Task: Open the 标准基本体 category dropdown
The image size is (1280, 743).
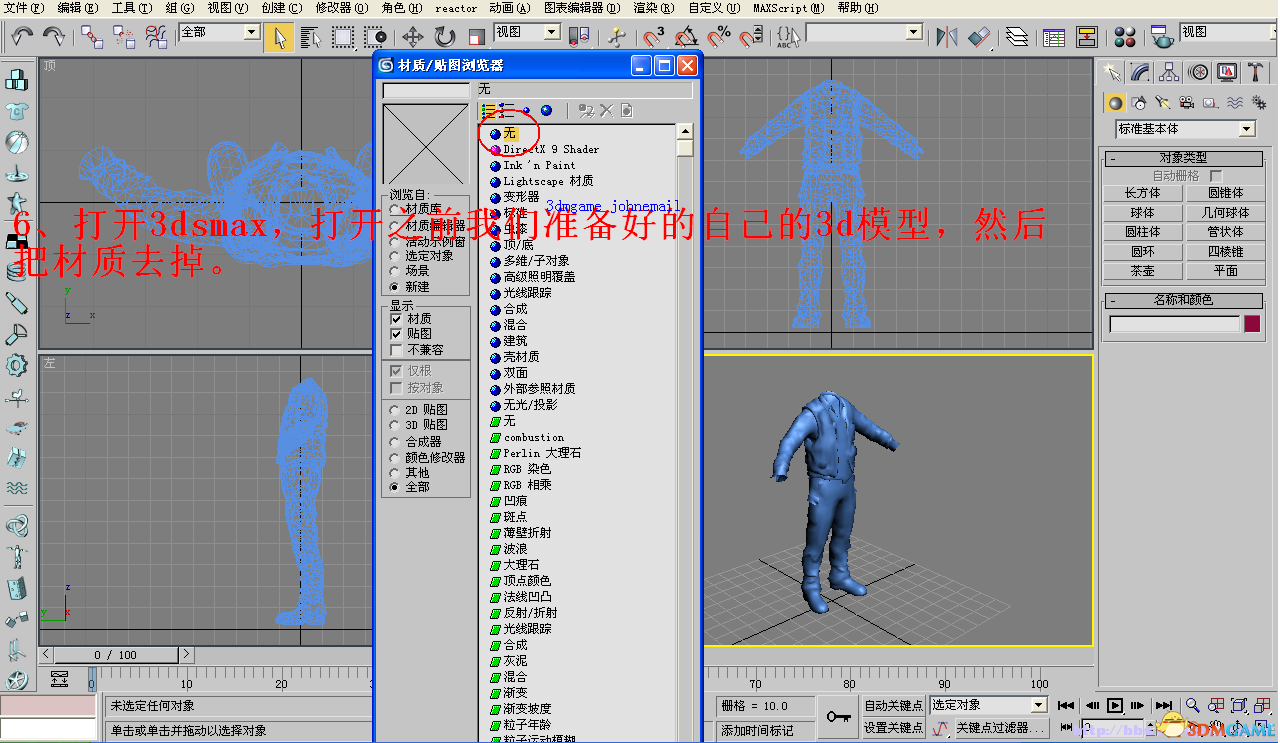Action: point(1246,129)
